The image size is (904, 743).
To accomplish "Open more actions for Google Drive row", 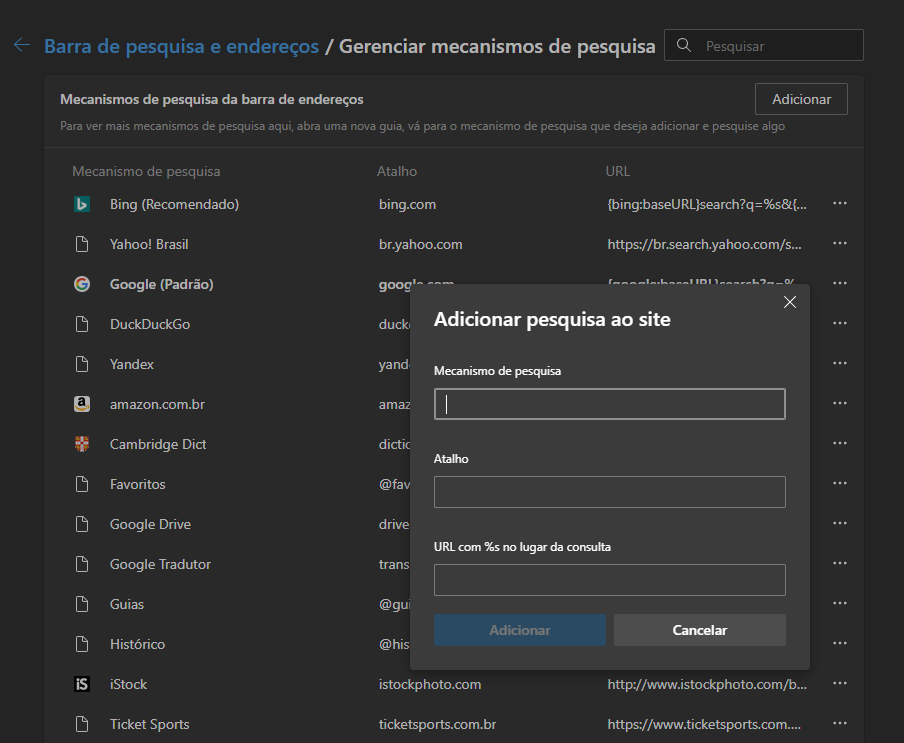I will pyautogui.click(x=840, y=523).
